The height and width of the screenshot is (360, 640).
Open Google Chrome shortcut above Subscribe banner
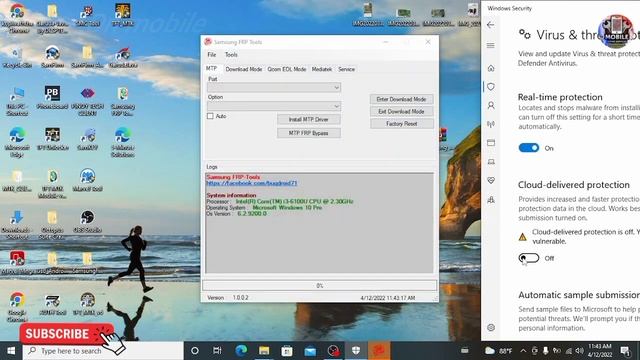[x=17, y=307]
